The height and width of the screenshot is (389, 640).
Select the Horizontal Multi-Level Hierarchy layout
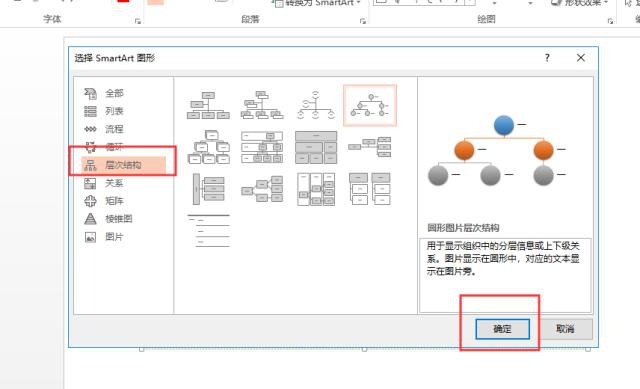point(208,189)
